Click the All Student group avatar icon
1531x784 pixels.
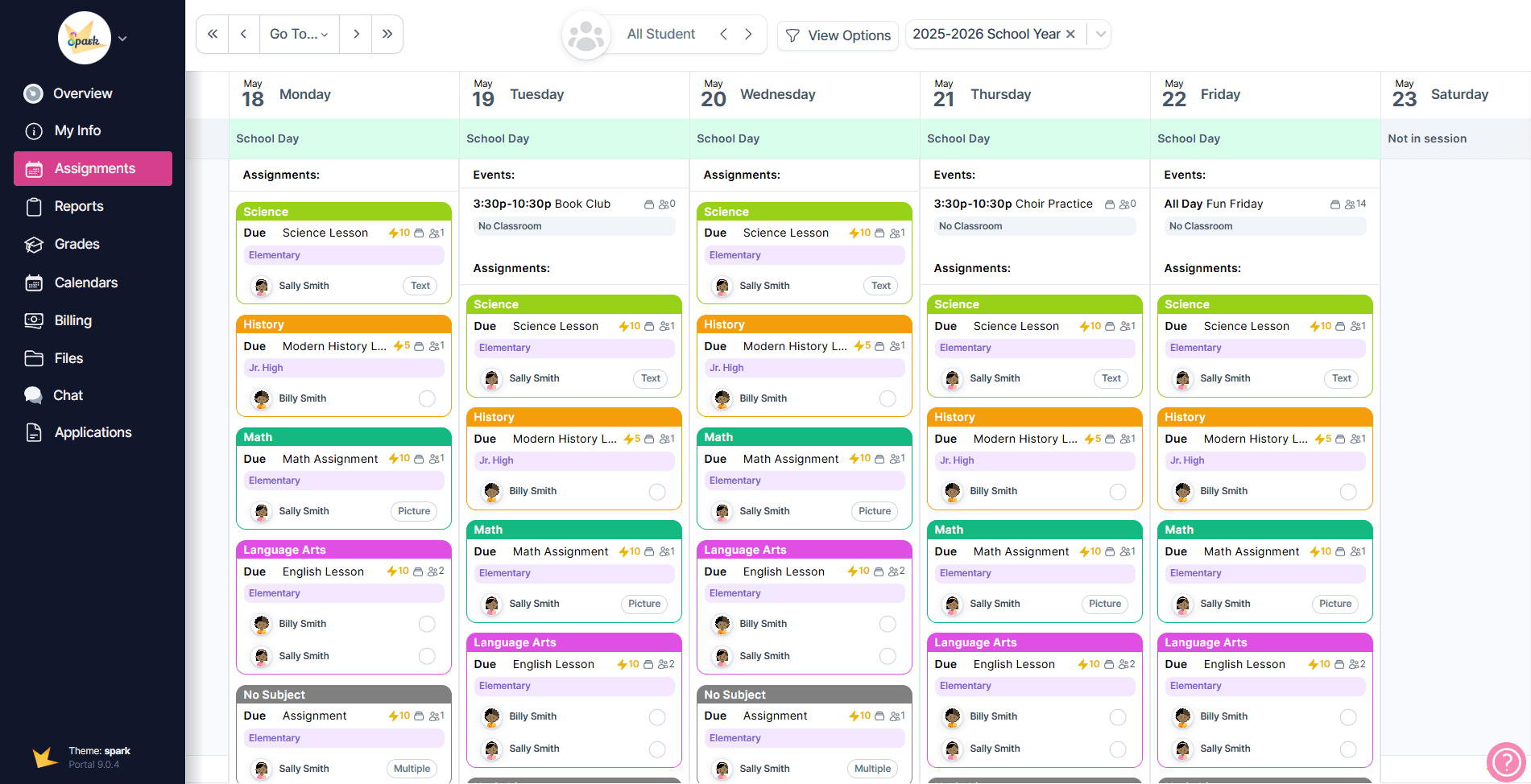[586, 35]
